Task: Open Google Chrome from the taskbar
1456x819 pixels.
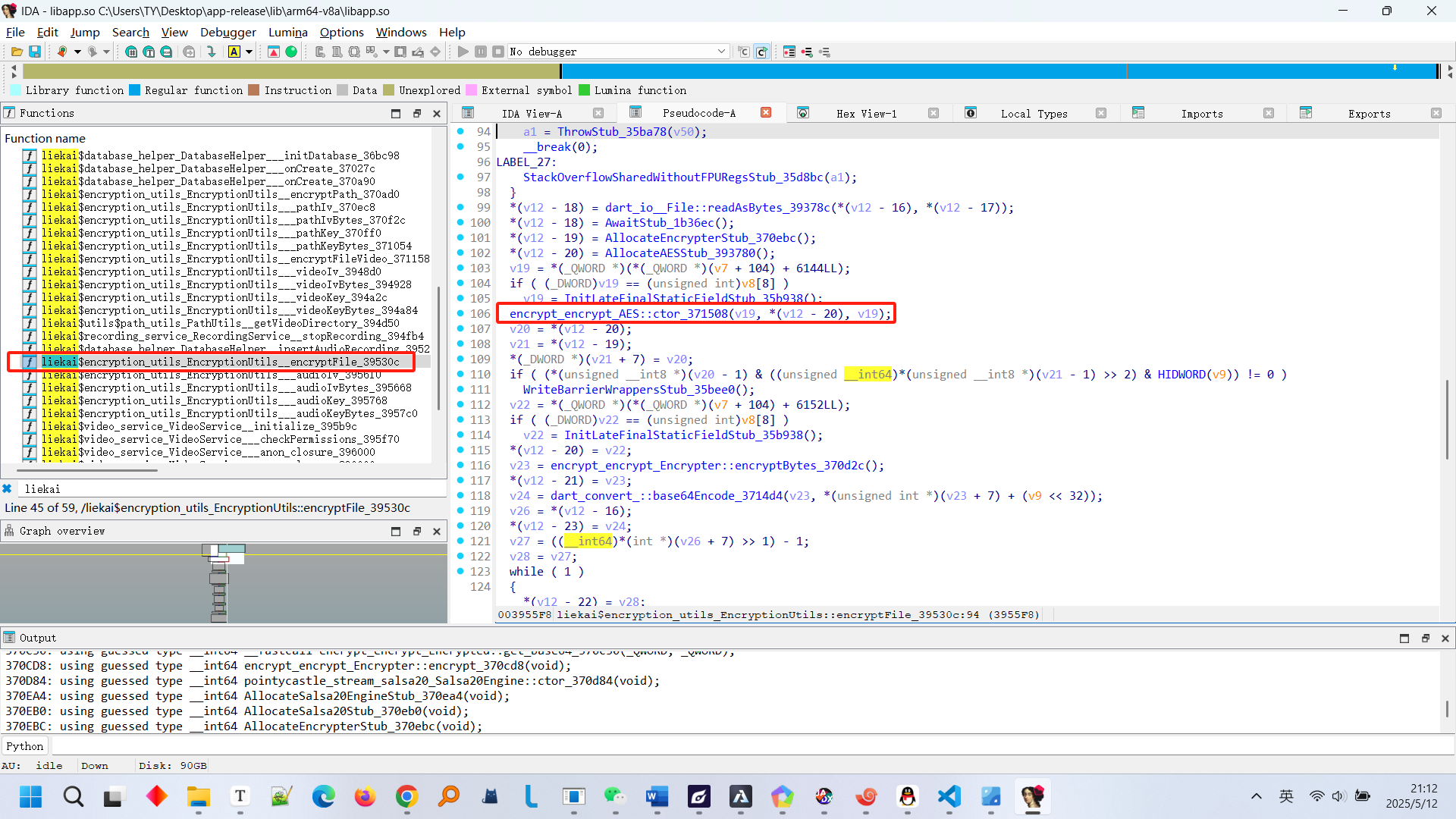Action: (x=407, y=796)
